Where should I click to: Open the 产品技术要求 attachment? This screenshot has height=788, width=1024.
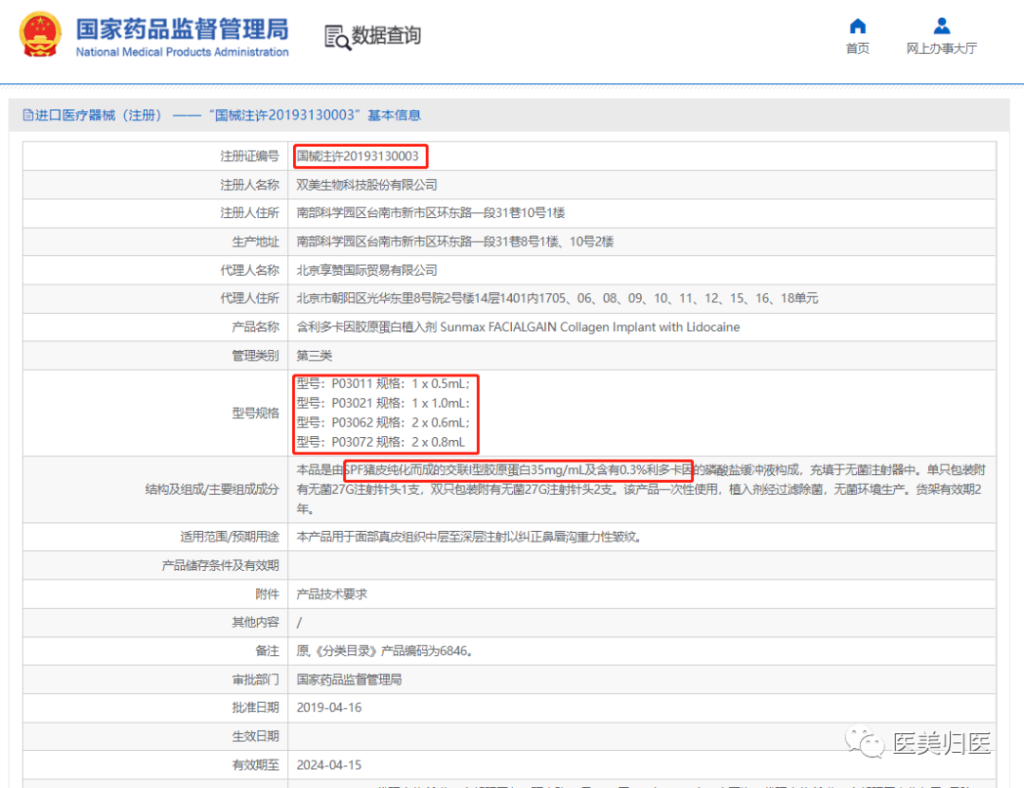pos(332,594)
